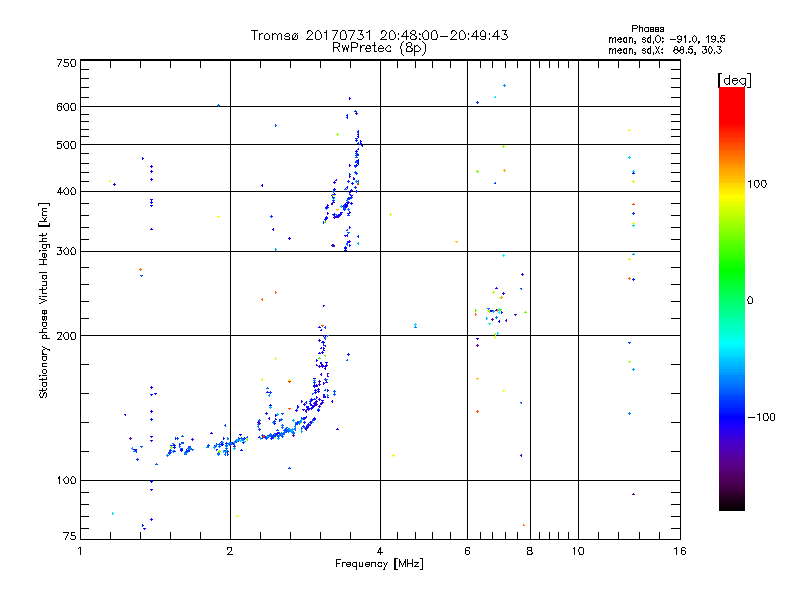Click the black bottom of the colorbar
Screen dimensions: 800x600
point(732,503)
